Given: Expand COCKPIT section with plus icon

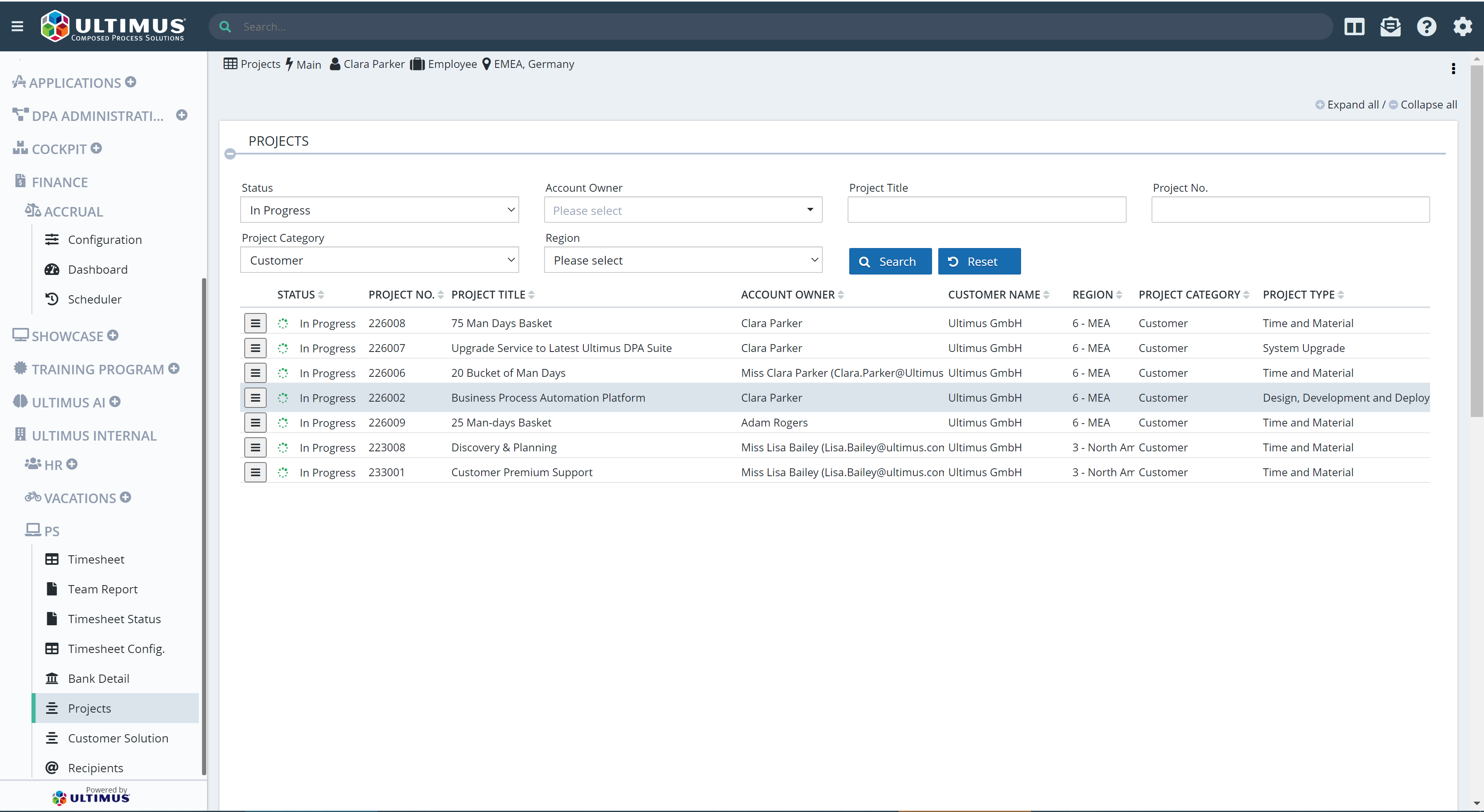Looking at the screenshot, I should pos(96,148).
